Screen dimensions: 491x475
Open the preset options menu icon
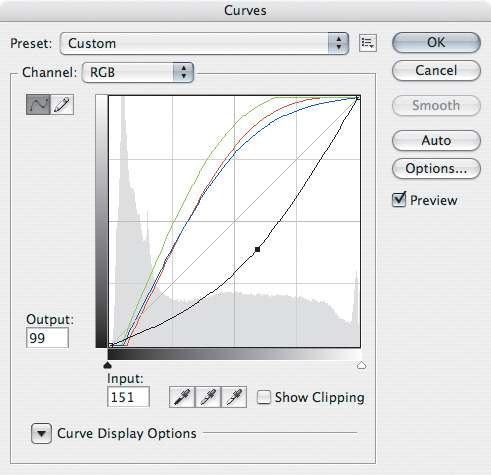coord(368,43)
